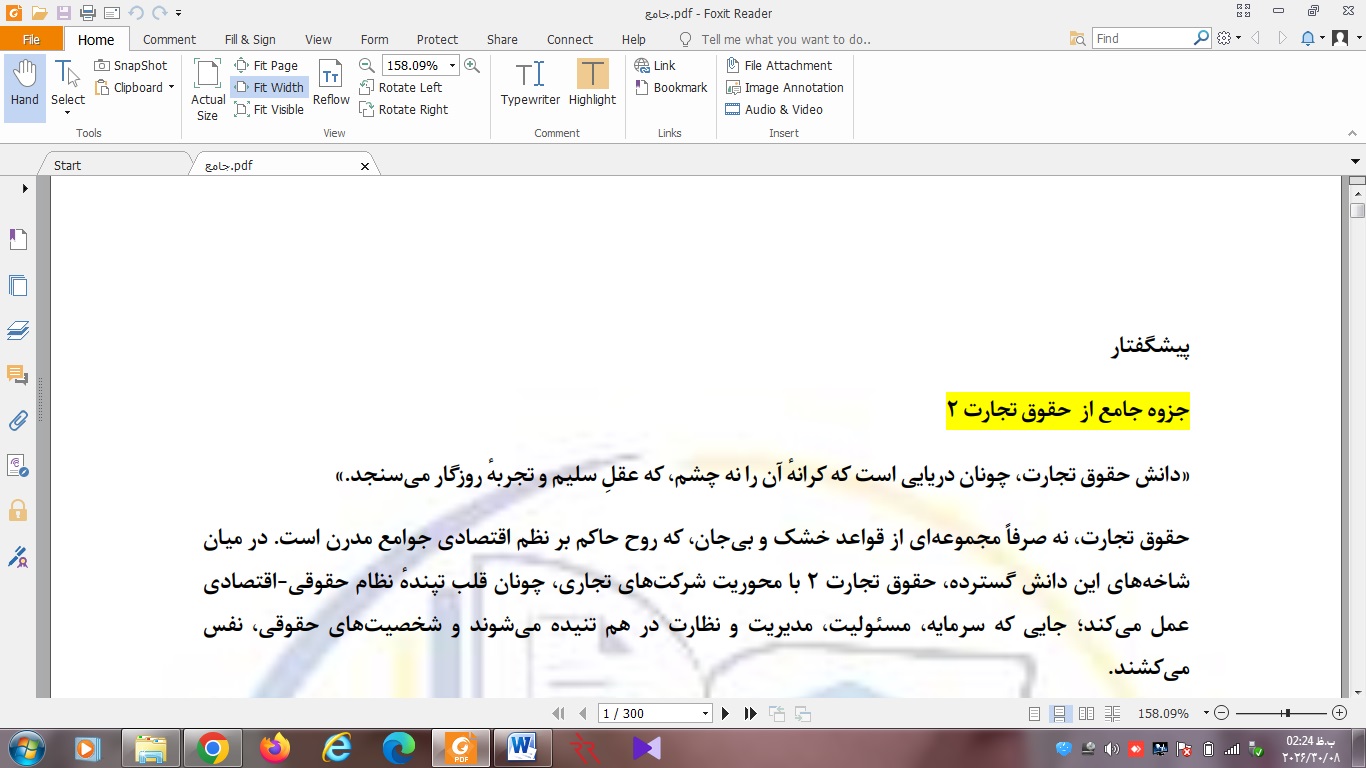Click the zoom out magnifier icon
Image resolution: width=1366 pixels, height=768 pixels.
pyautogui.click(x=367, y=65)
